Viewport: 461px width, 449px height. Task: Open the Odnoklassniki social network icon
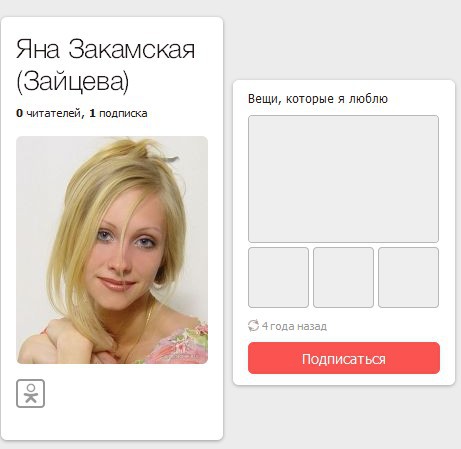click(x=30, y=393)
